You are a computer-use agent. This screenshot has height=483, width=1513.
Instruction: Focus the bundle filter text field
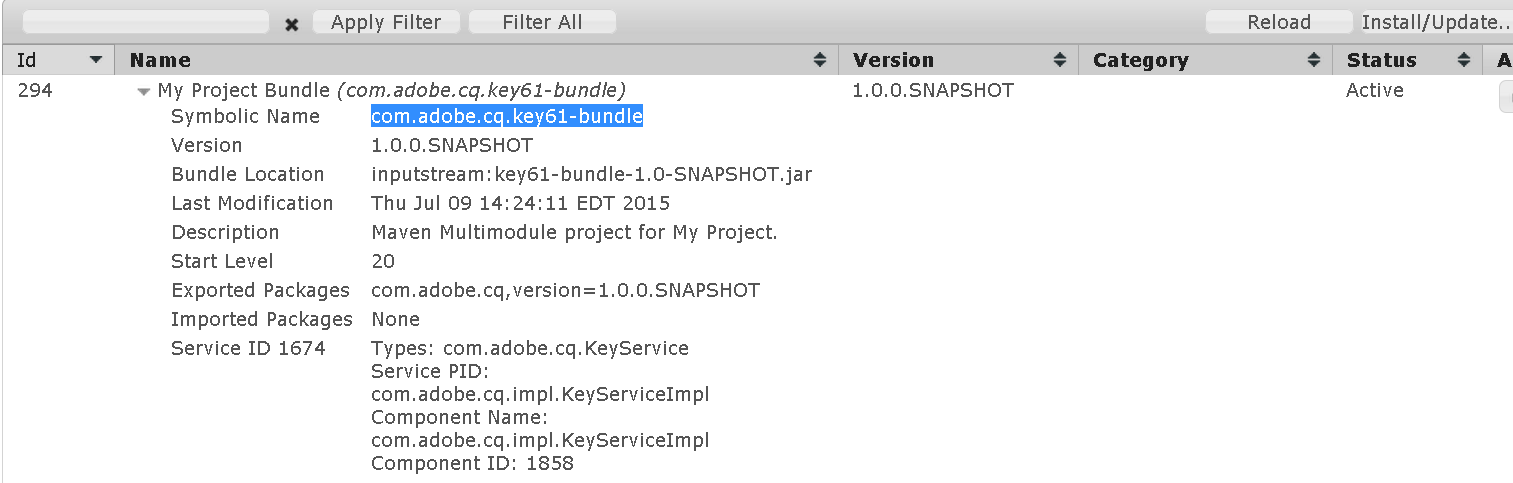[x=146, y=22]
